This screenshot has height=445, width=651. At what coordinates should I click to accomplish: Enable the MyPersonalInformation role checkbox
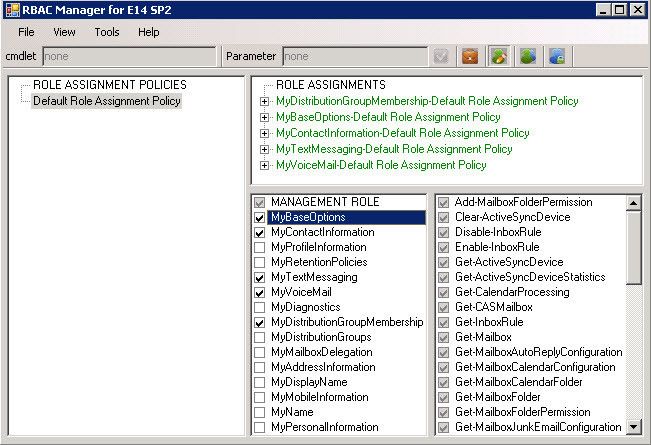tap(259, 427)
